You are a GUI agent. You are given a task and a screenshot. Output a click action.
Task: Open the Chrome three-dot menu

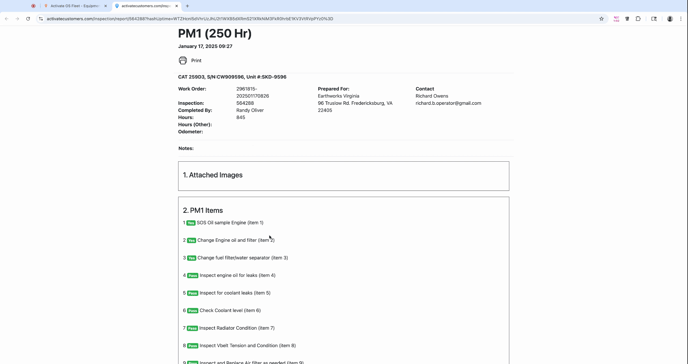pos(681,19)
